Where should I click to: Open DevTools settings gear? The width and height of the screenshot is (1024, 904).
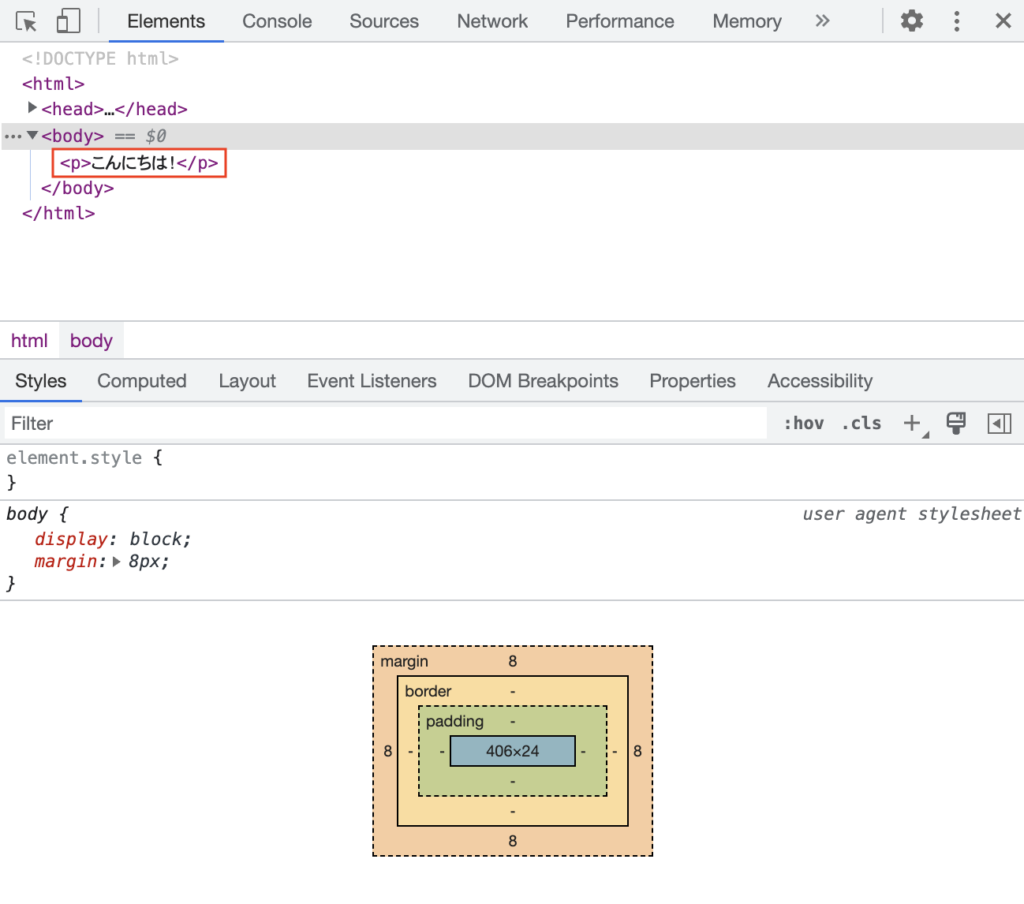click(911, 21)
